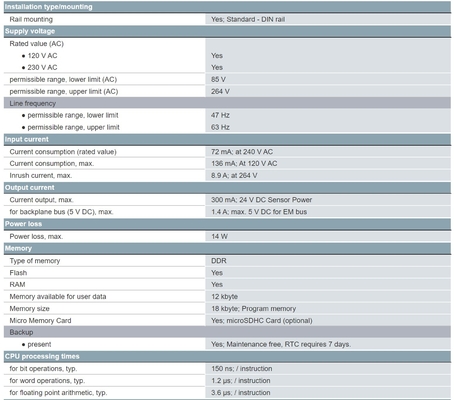Click the '14 W' value
The image size is (454, 400).
[219, 236]
